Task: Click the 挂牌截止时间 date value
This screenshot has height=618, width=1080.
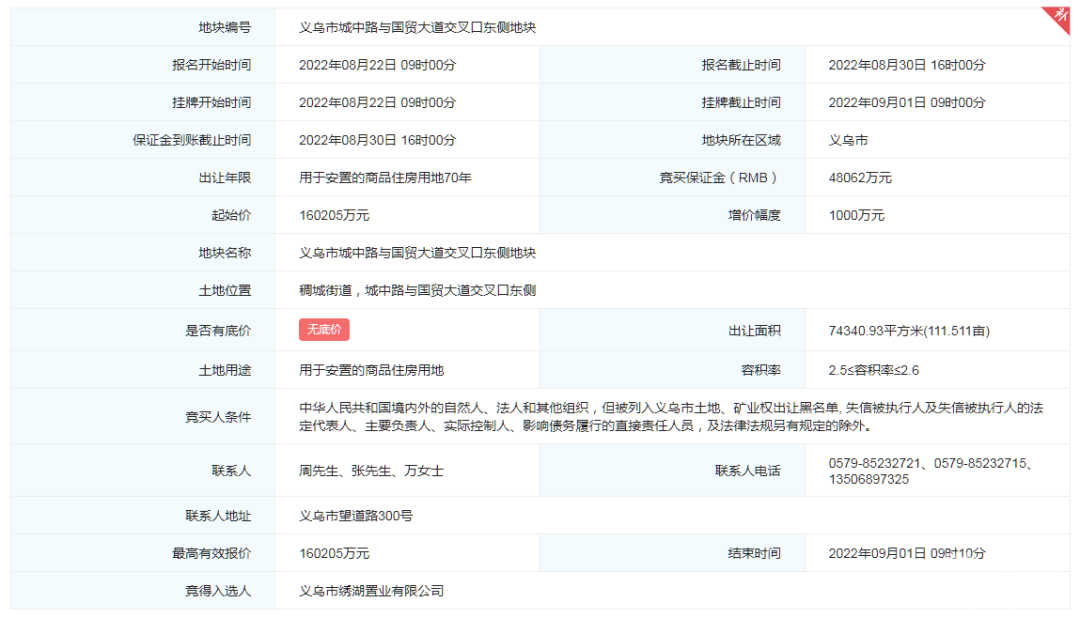Action: tap(906, 103)
